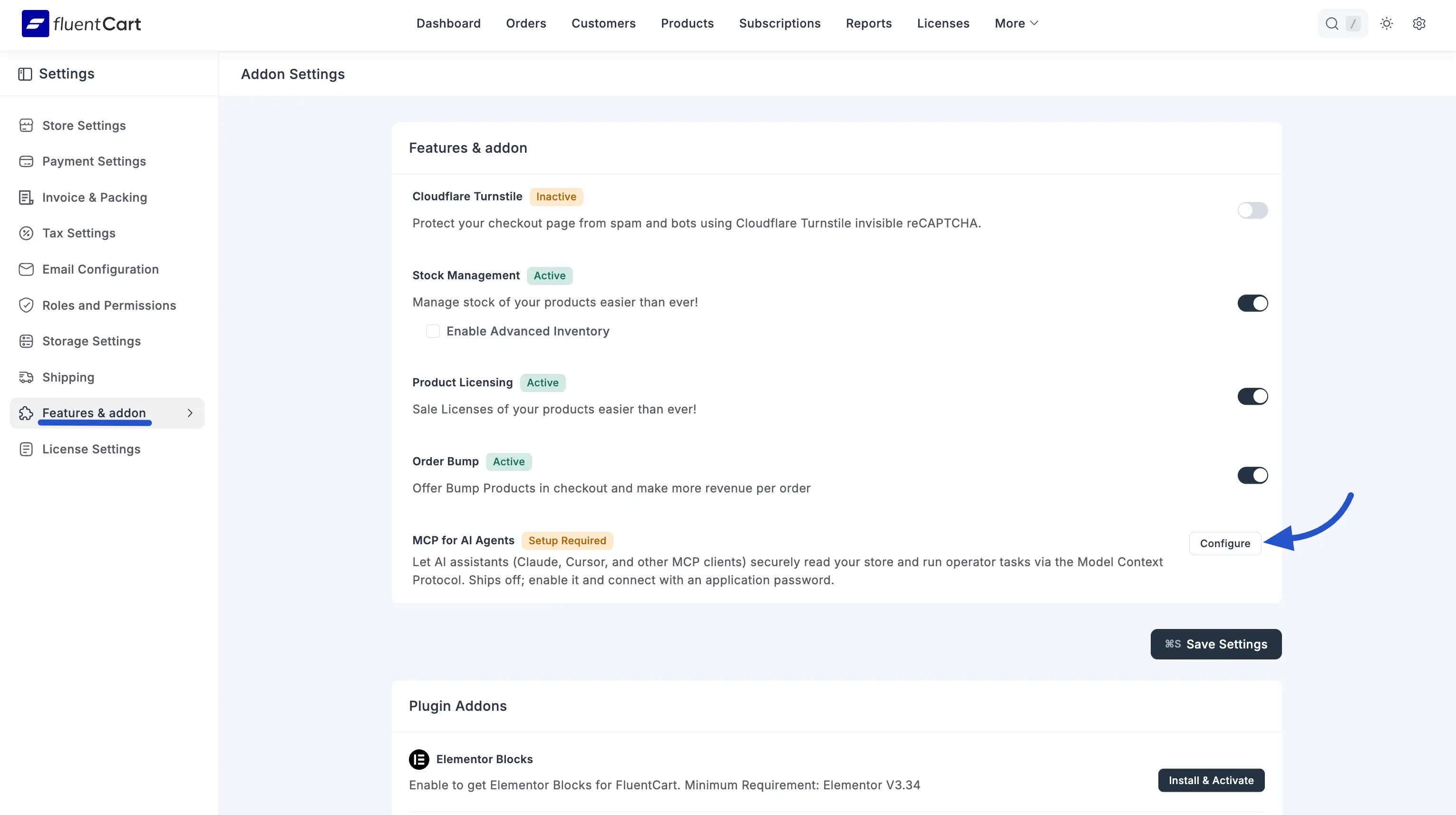This screenshot has width=1456, height=815.
Task: Click the Enable Advanced Inventory label
Action: click(x=528, y=332)
